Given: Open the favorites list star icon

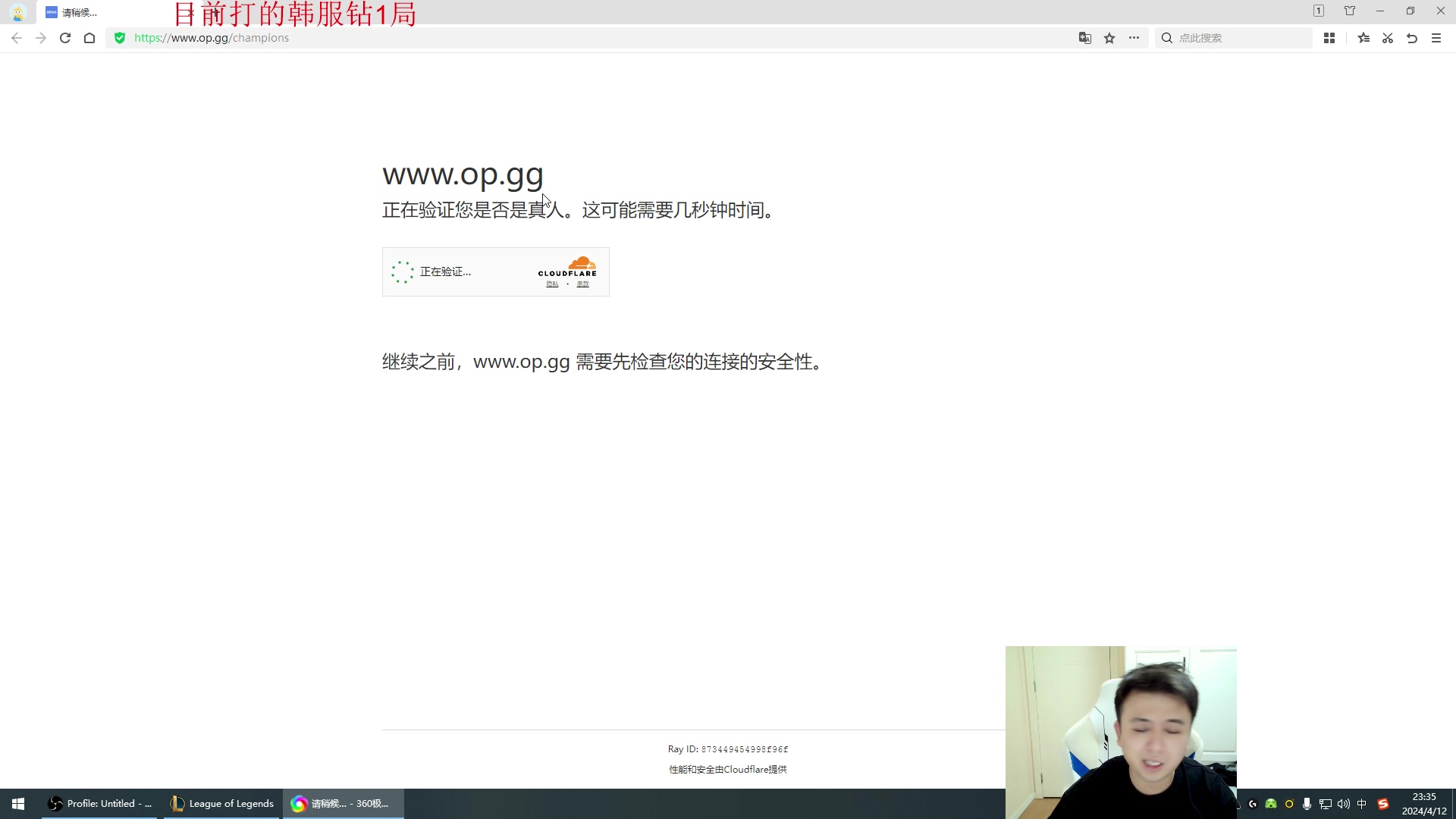Looking at the screenshot, I should [1363, 38].
